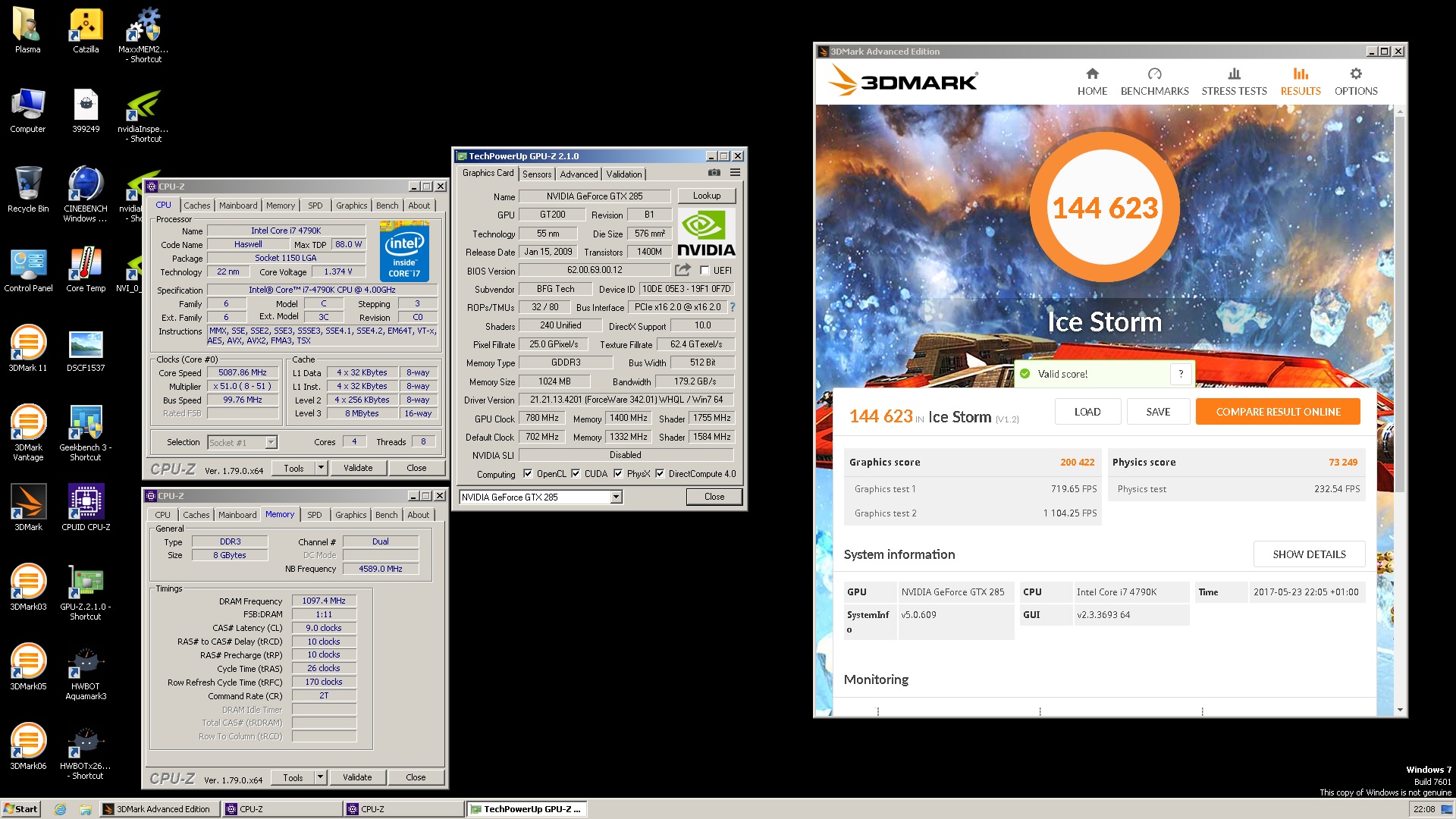Viewport: 1456px width, 819px height.
Task: Open Windows Explorer from the taskbar
Action: tap(86, 809)
